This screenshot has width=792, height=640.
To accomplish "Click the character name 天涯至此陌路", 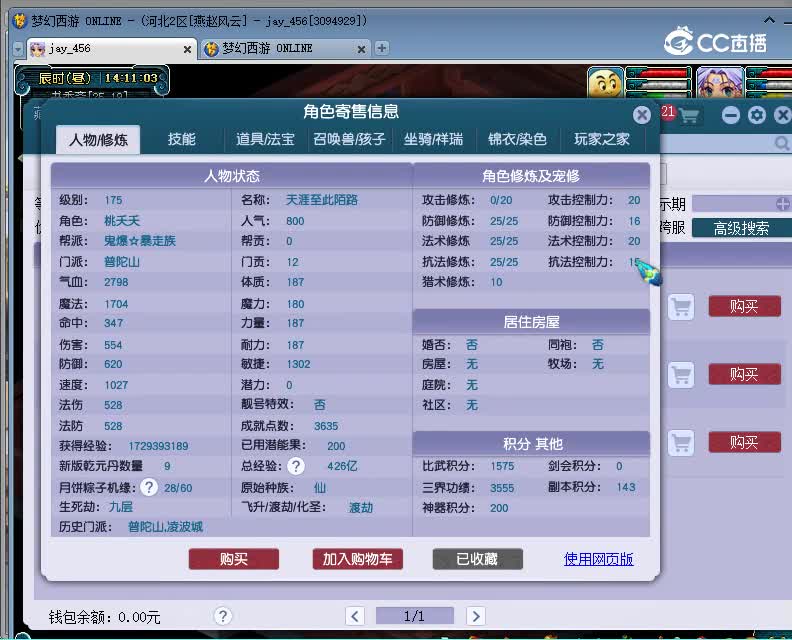I will (322, 200).
